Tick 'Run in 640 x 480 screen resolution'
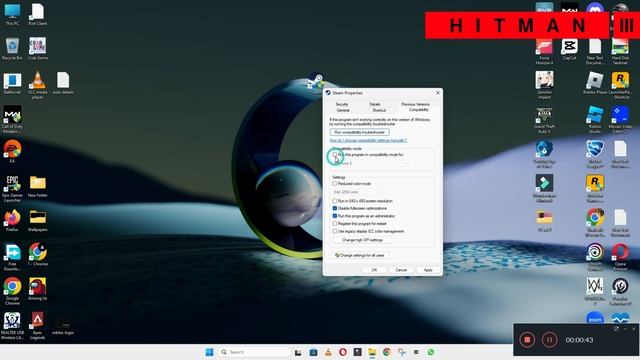 point(335,201)
